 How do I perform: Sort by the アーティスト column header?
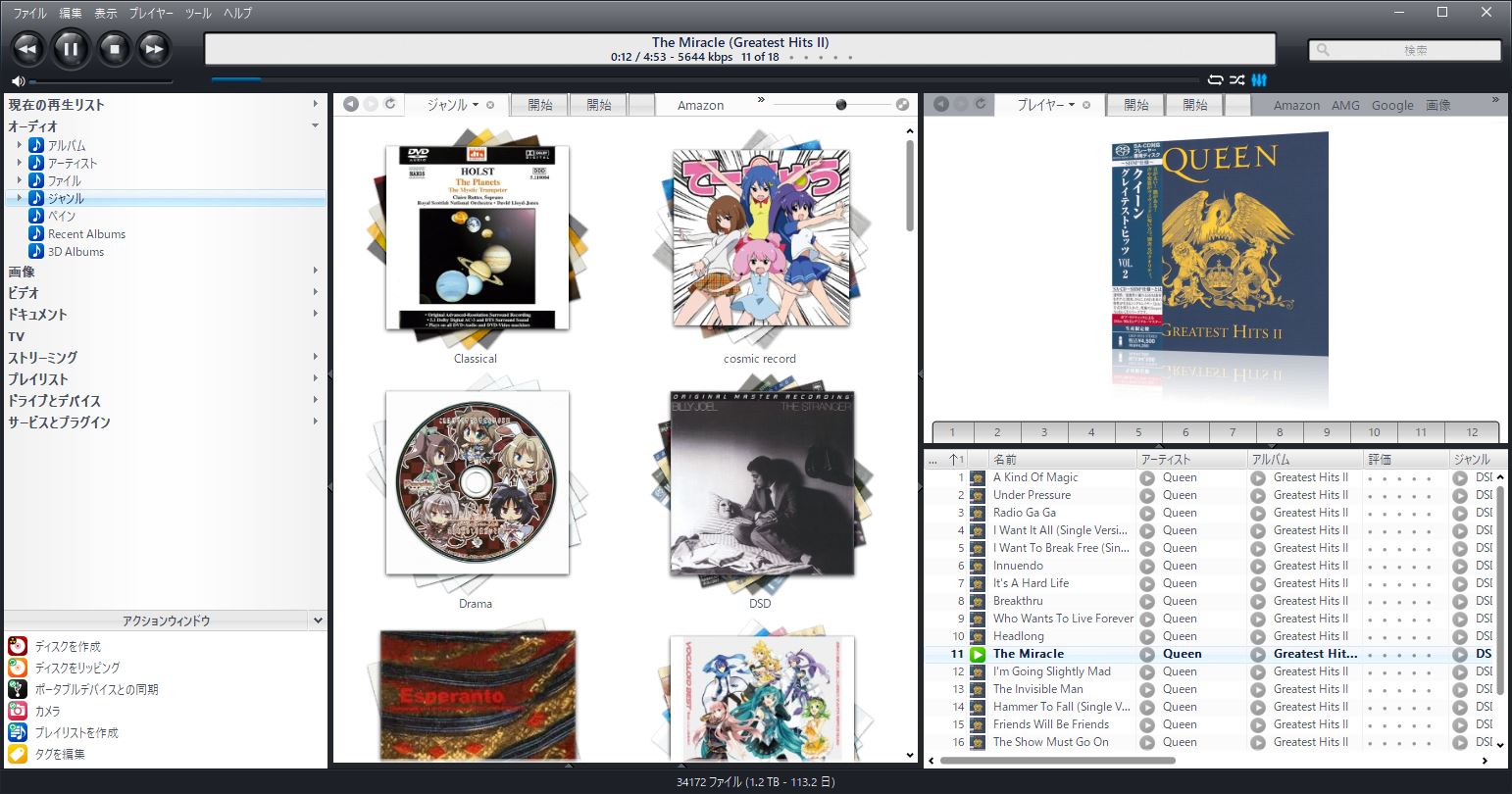pyautogui.click(x=1191, y=459)
